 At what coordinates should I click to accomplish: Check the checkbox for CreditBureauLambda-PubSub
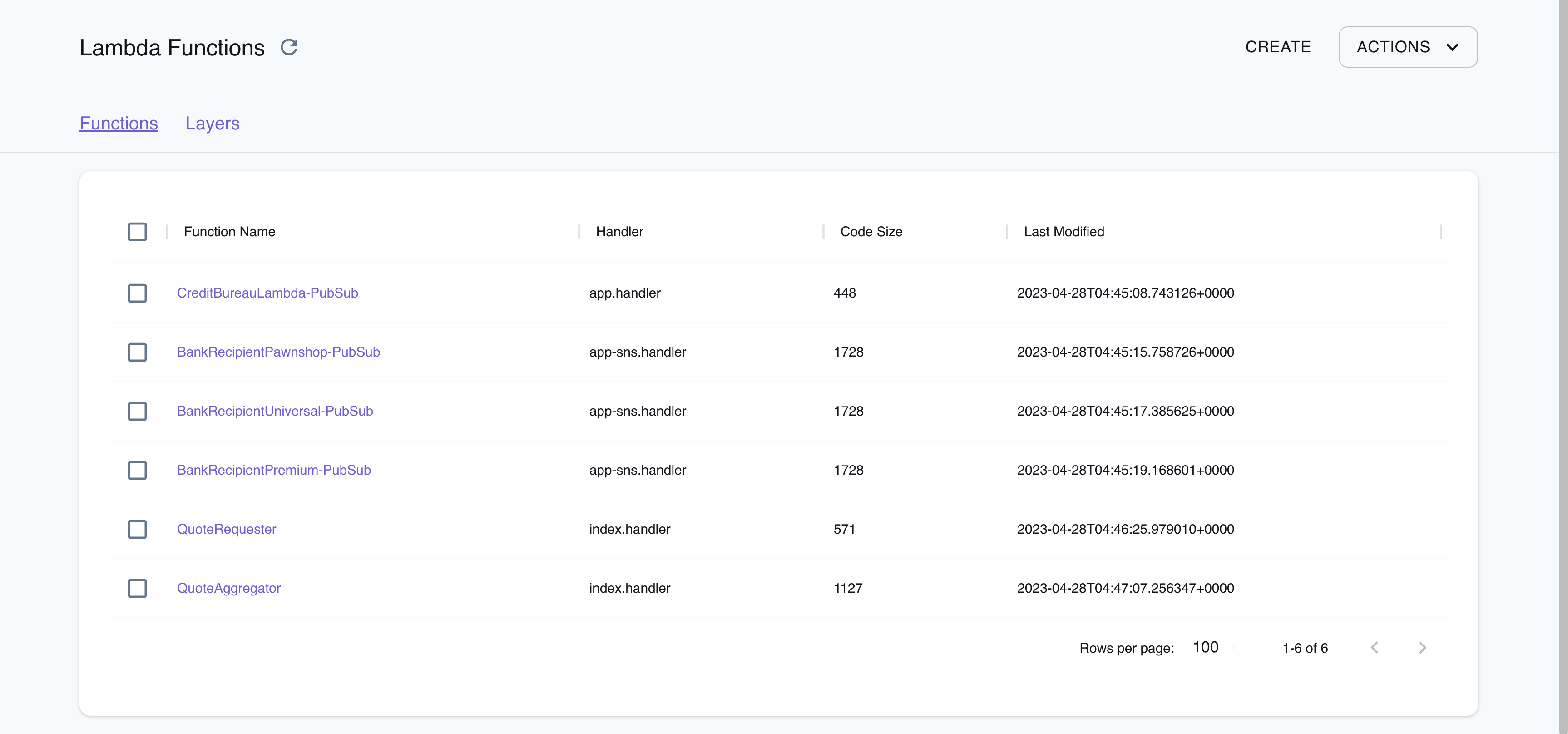pyautogui.click(x=138, y=293)
